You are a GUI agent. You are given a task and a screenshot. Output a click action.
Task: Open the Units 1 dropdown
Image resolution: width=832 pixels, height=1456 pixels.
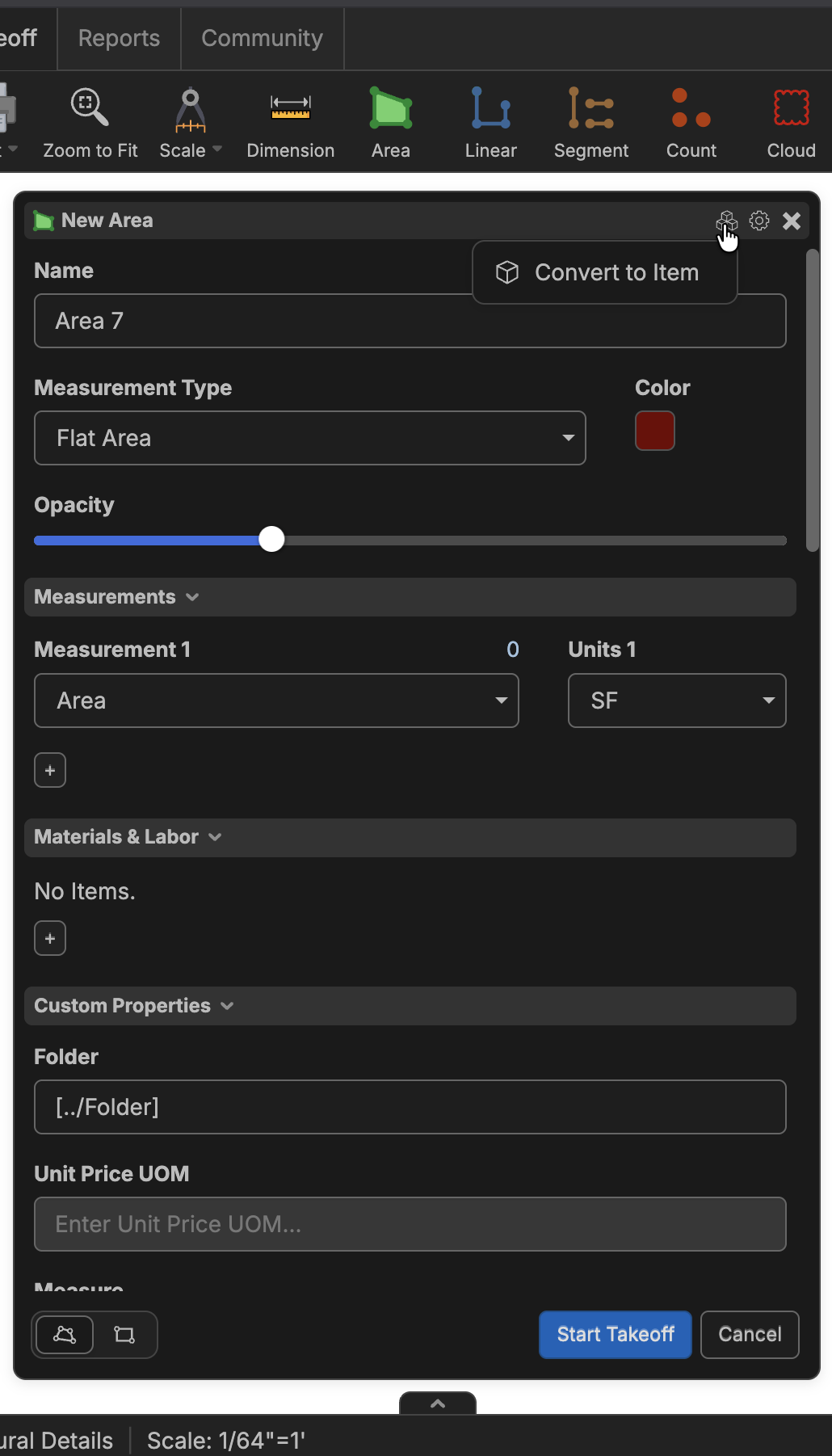click(x=676, y=701)
